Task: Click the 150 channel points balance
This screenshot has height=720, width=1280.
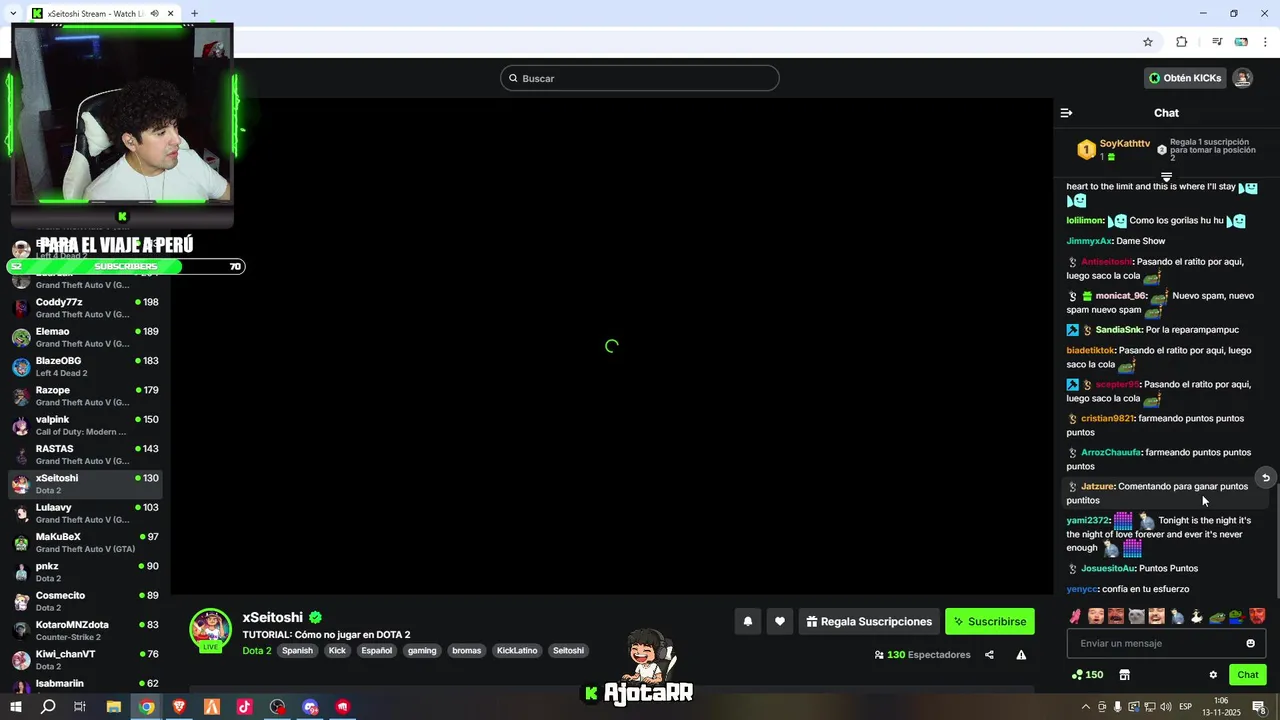Action: coord(1087,675)
